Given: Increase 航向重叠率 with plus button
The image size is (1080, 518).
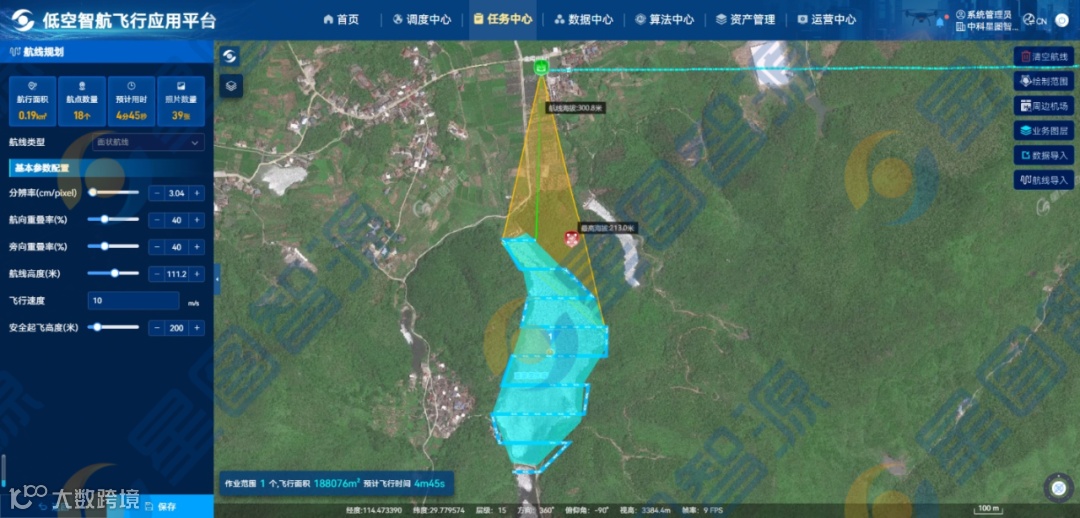Looking at the screenshot, I should pyautogui.click(x=198, y=220).
